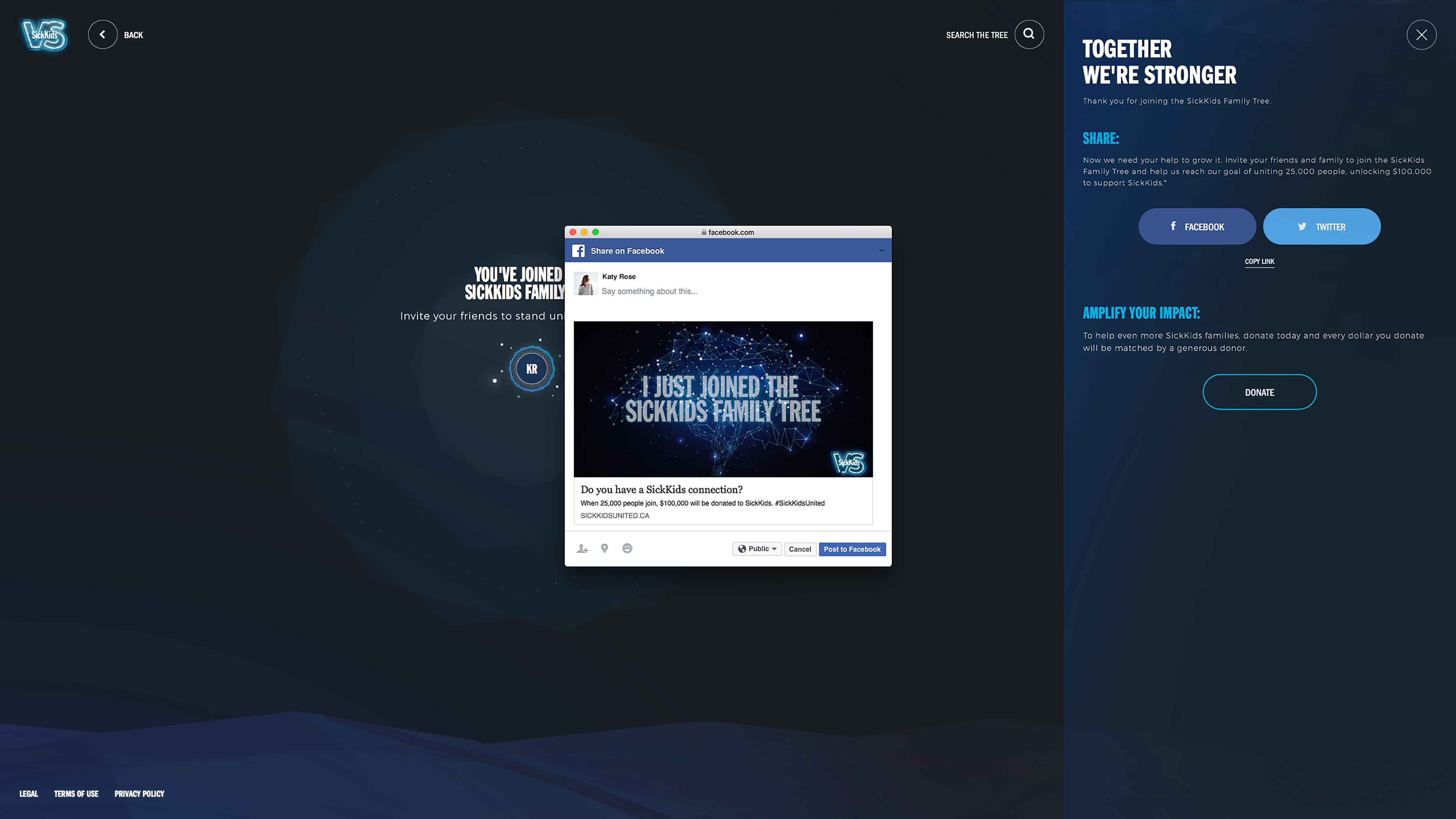
Task: Open the Terms of Use link
Action: coord(76,793)
